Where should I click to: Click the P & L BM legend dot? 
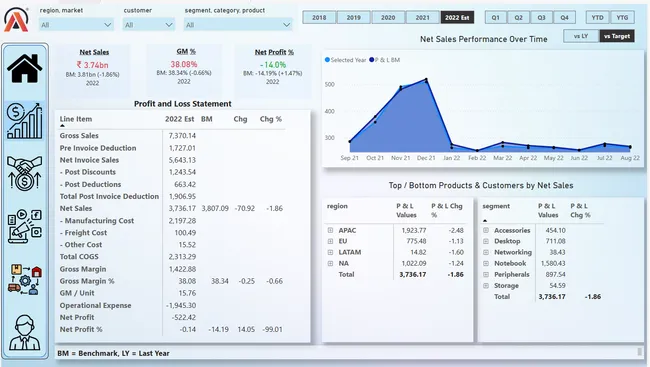tap(371, 60)
